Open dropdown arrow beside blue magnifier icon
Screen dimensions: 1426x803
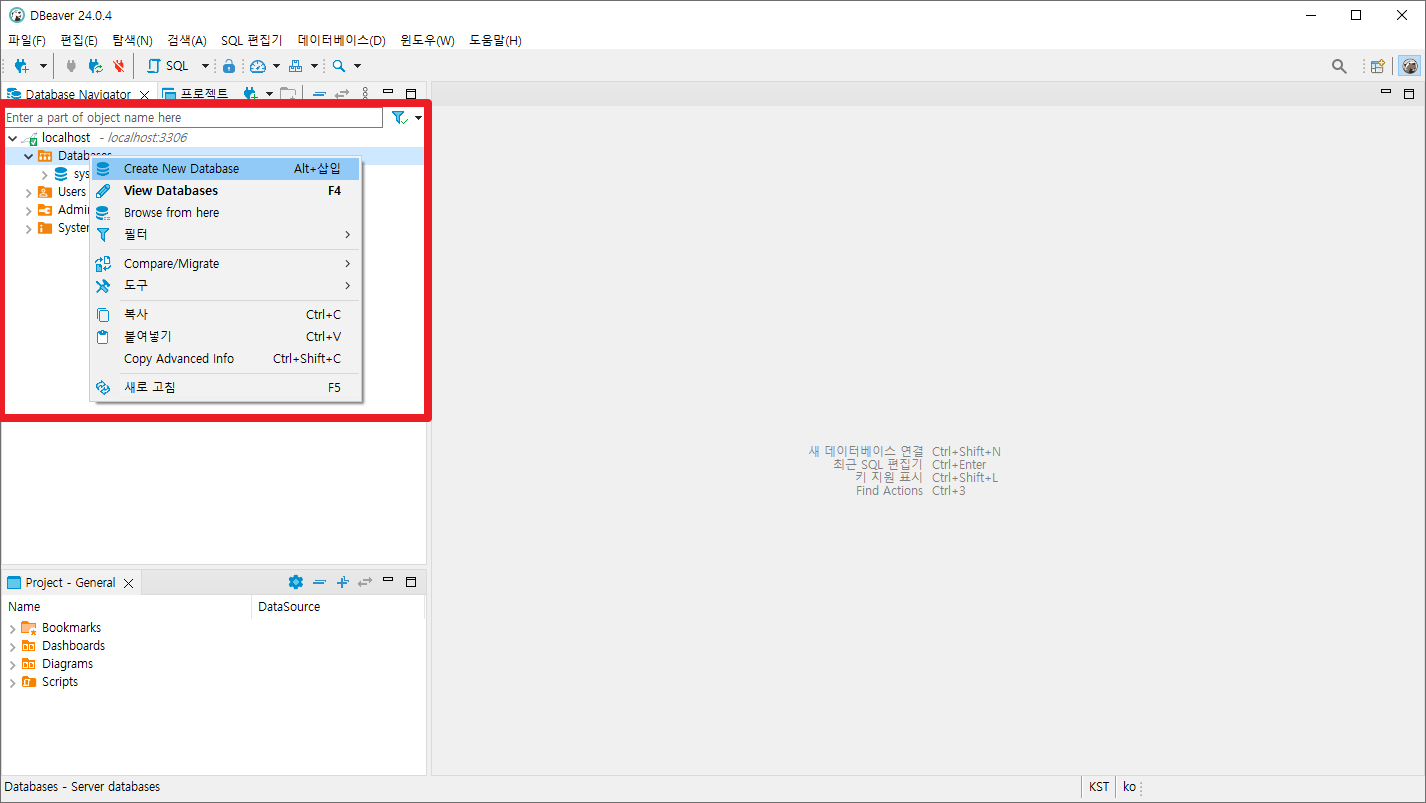click(x=357, y=66)
